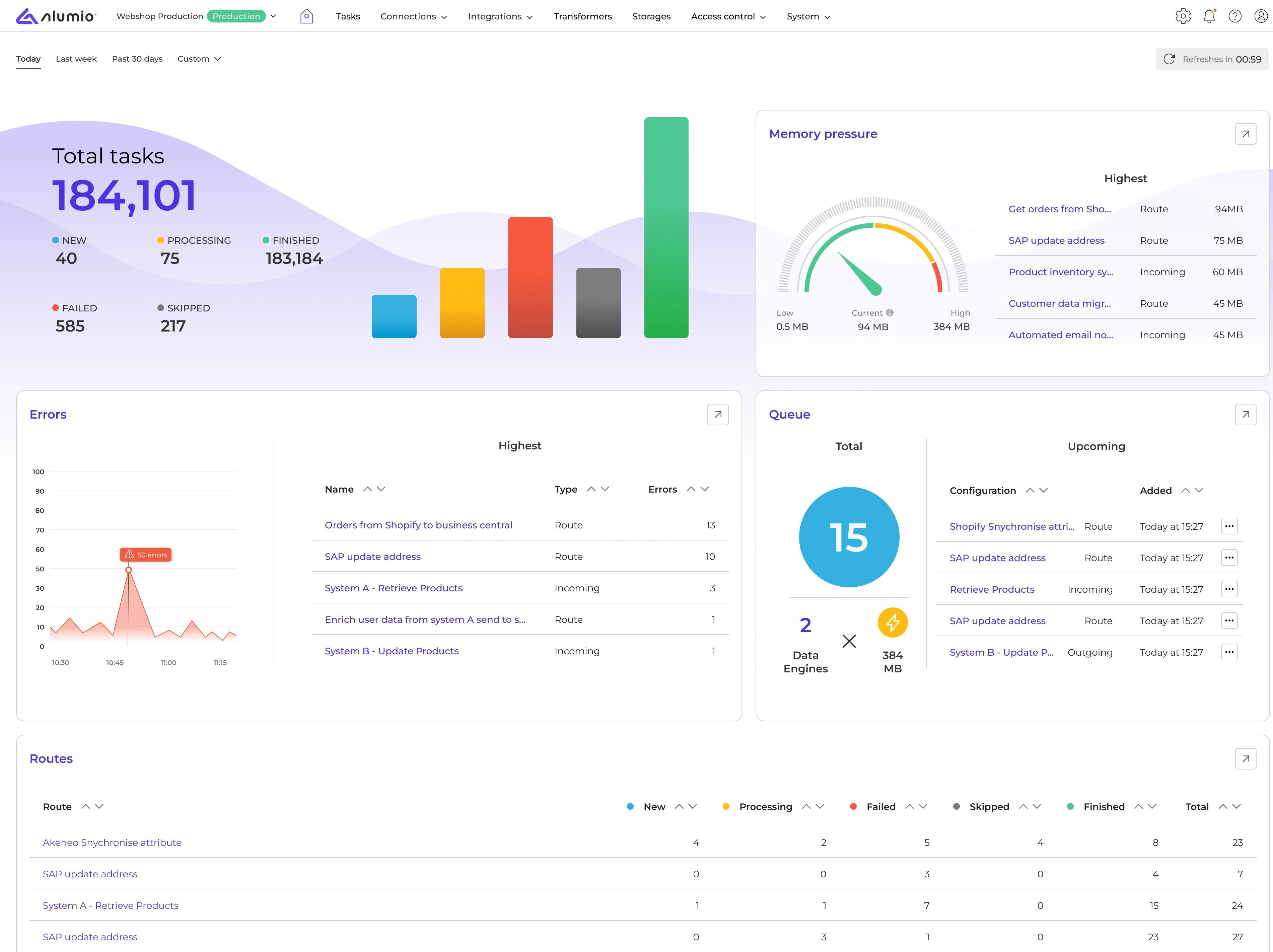Expand the Errors card via arrow icon
Viewport: 1273px width, 952px height.
click(718, 415)
